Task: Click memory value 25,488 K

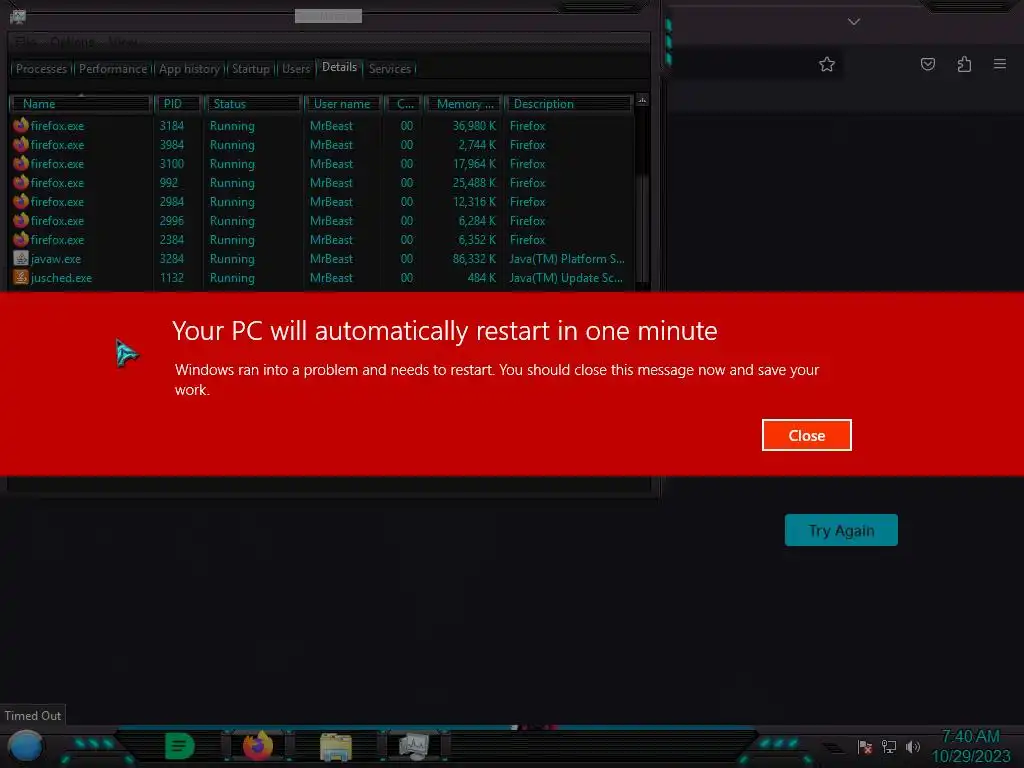Action: (x=474, y=182)
